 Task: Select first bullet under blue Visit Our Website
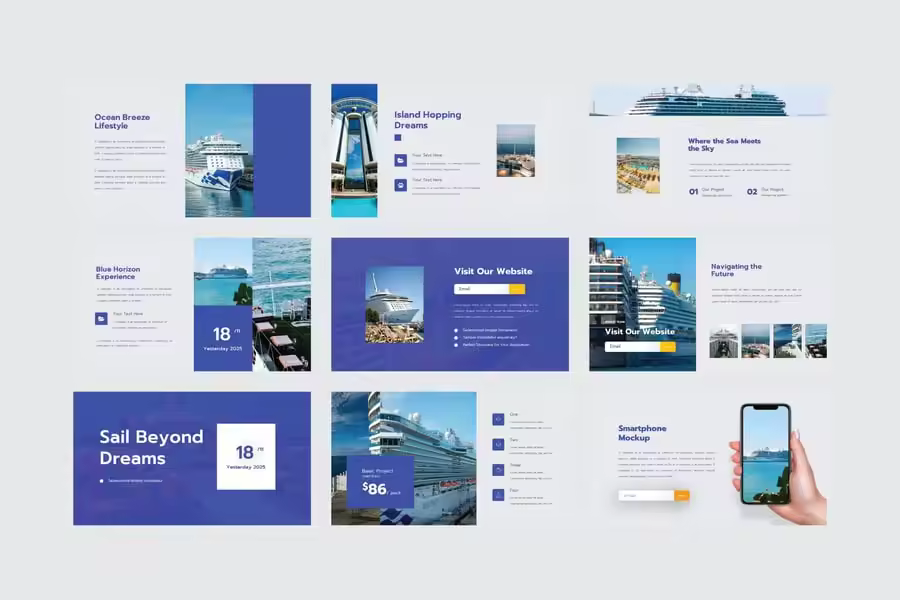coord(456,329)
